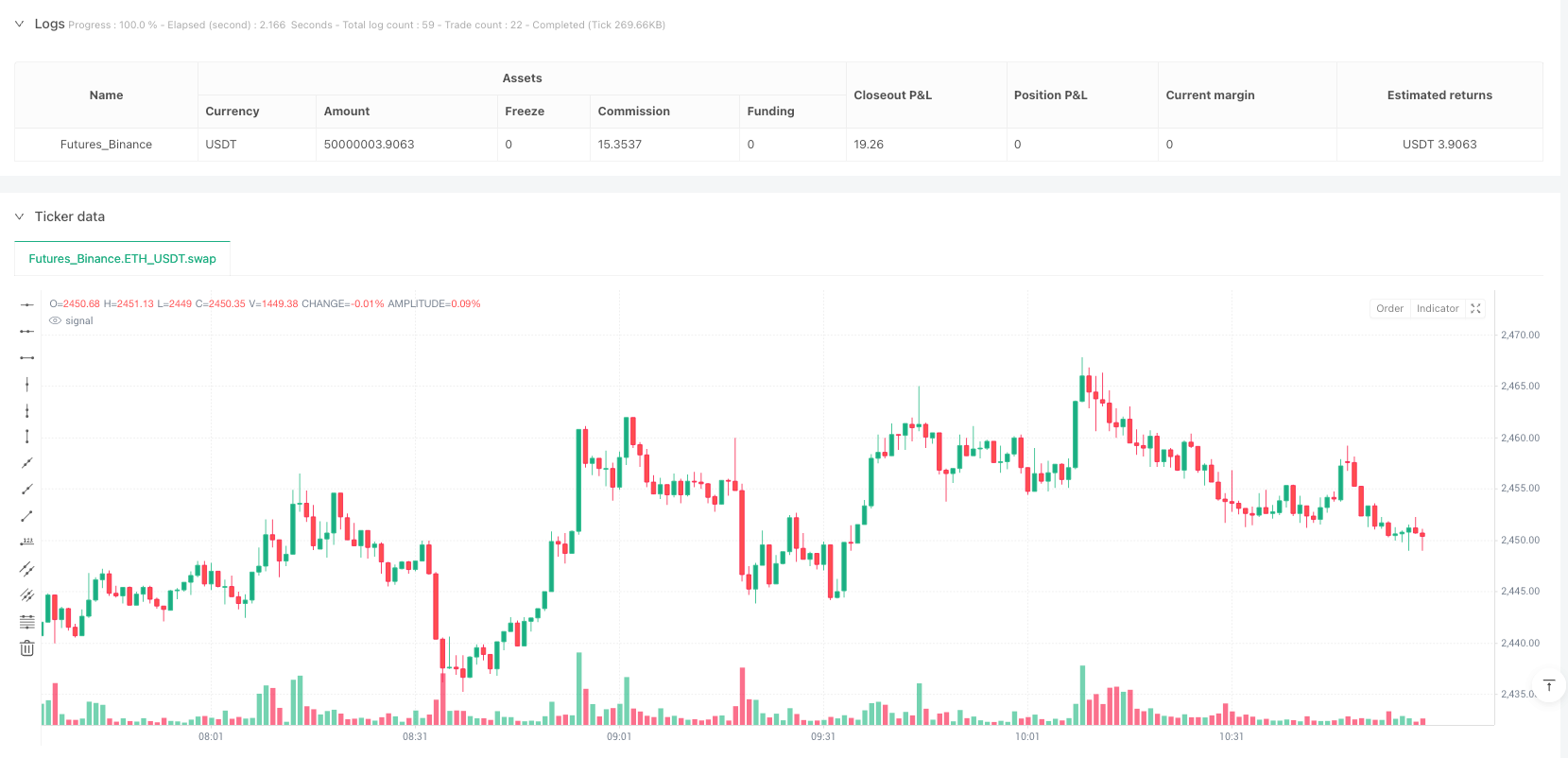
Task: Click the Estimated returns column header
Action: click(1439, 95)
